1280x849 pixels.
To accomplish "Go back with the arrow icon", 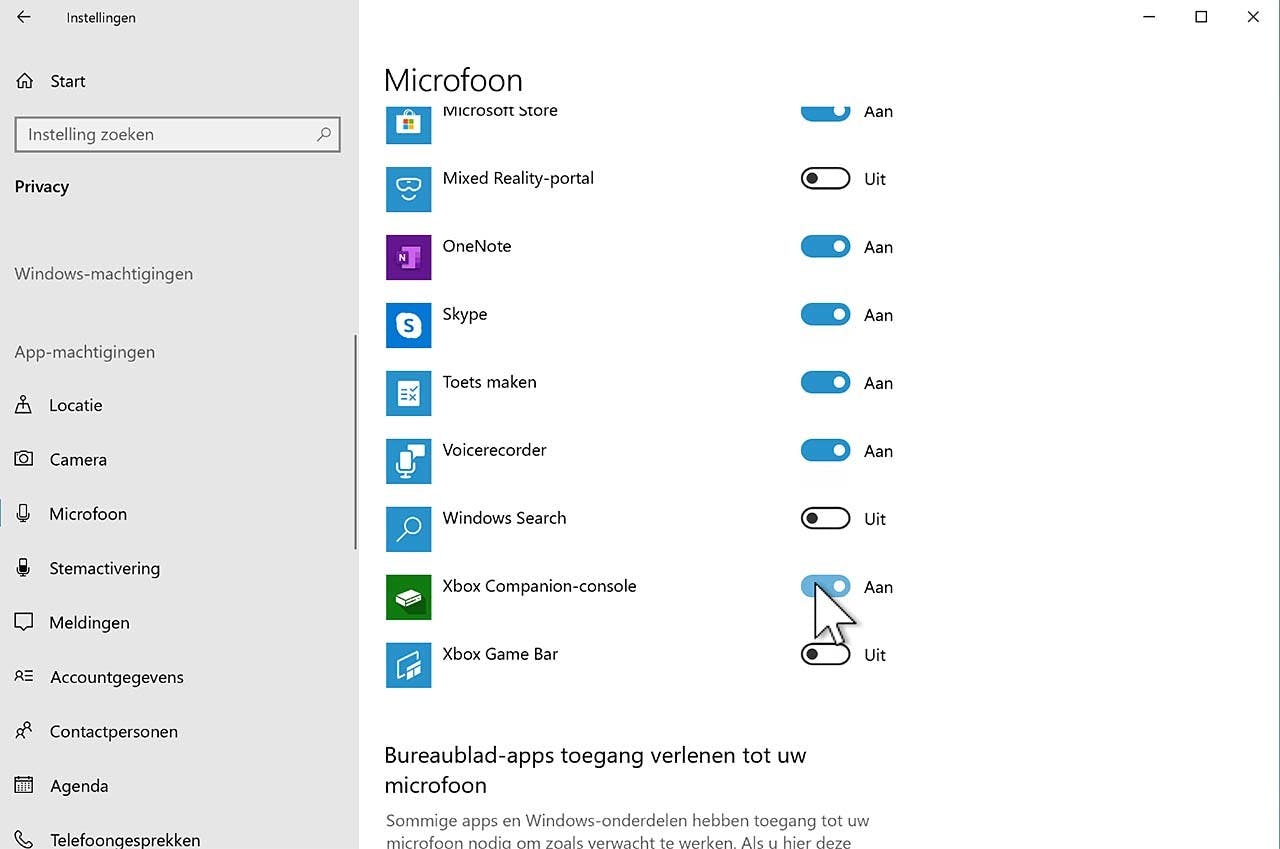I will click(x=24, y=17).
